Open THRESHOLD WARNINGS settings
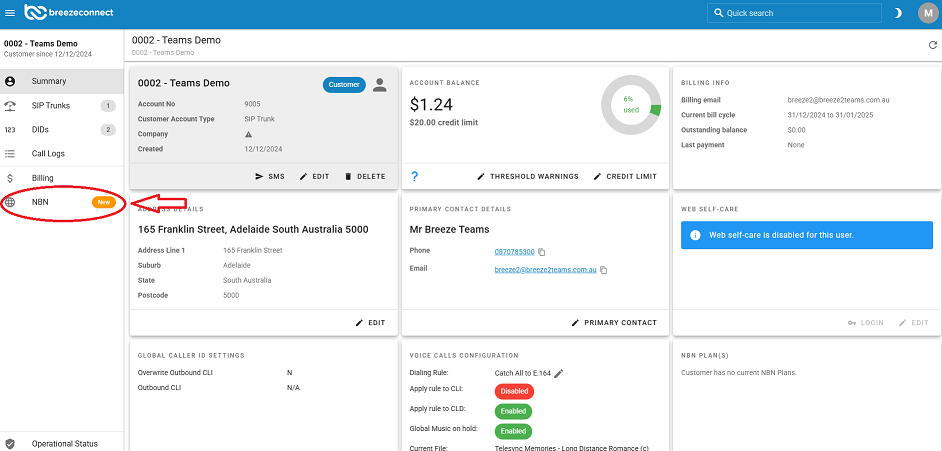This screenshot has height=451, width=942. click(x=527, y=177)
